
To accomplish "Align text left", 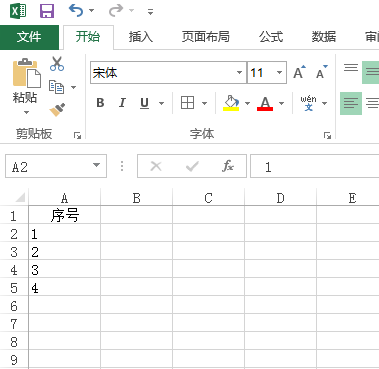I will coord(351,103).
